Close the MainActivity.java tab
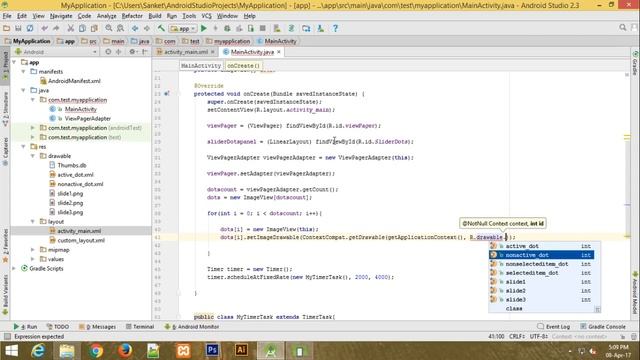This screenshot has height=360, width=640. [279, 52]
